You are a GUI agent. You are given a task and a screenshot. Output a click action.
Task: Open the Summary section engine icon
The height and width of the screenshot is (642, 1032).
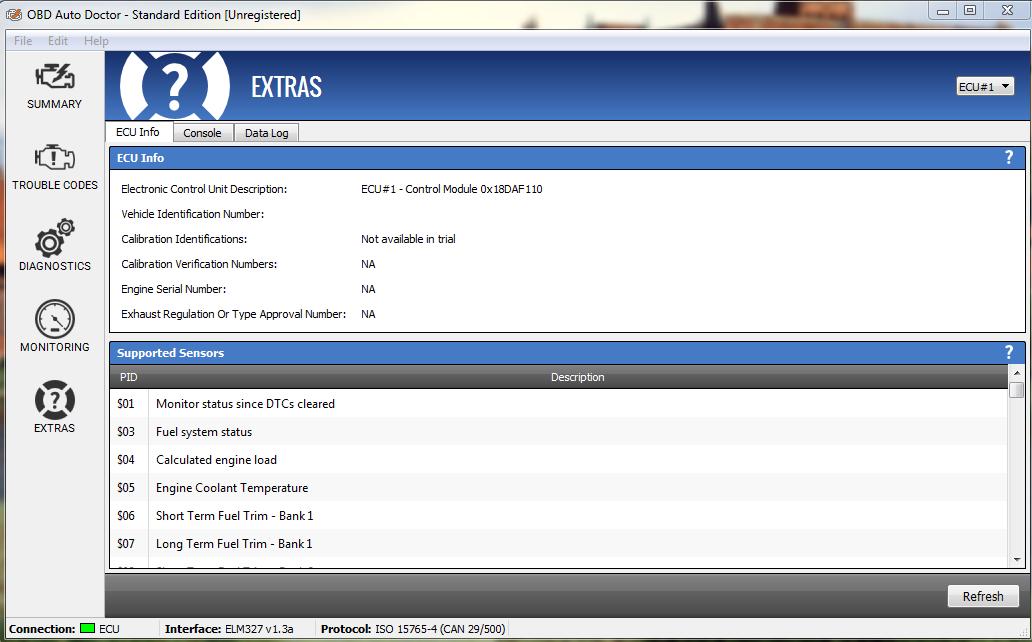pos(55,78)
